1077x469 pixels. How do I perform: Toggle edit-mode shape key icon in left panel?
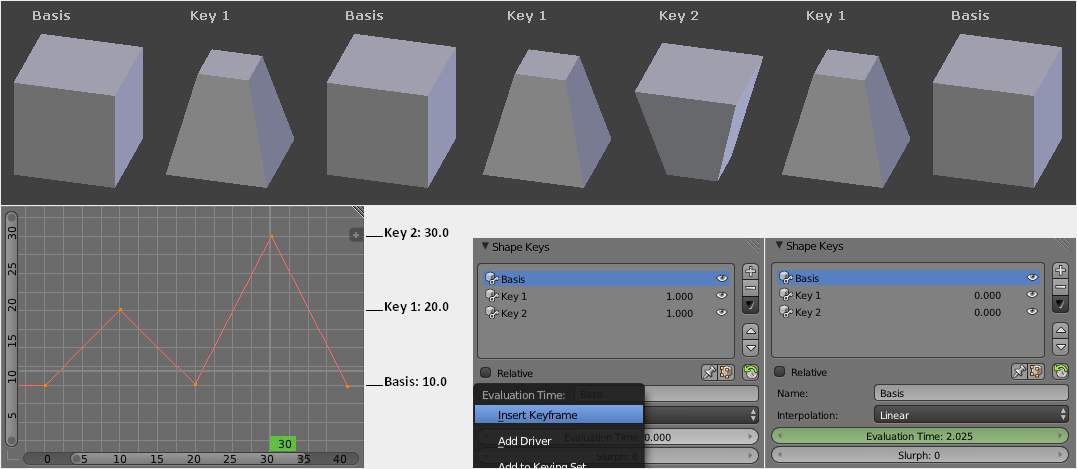(x=725, y=373)
